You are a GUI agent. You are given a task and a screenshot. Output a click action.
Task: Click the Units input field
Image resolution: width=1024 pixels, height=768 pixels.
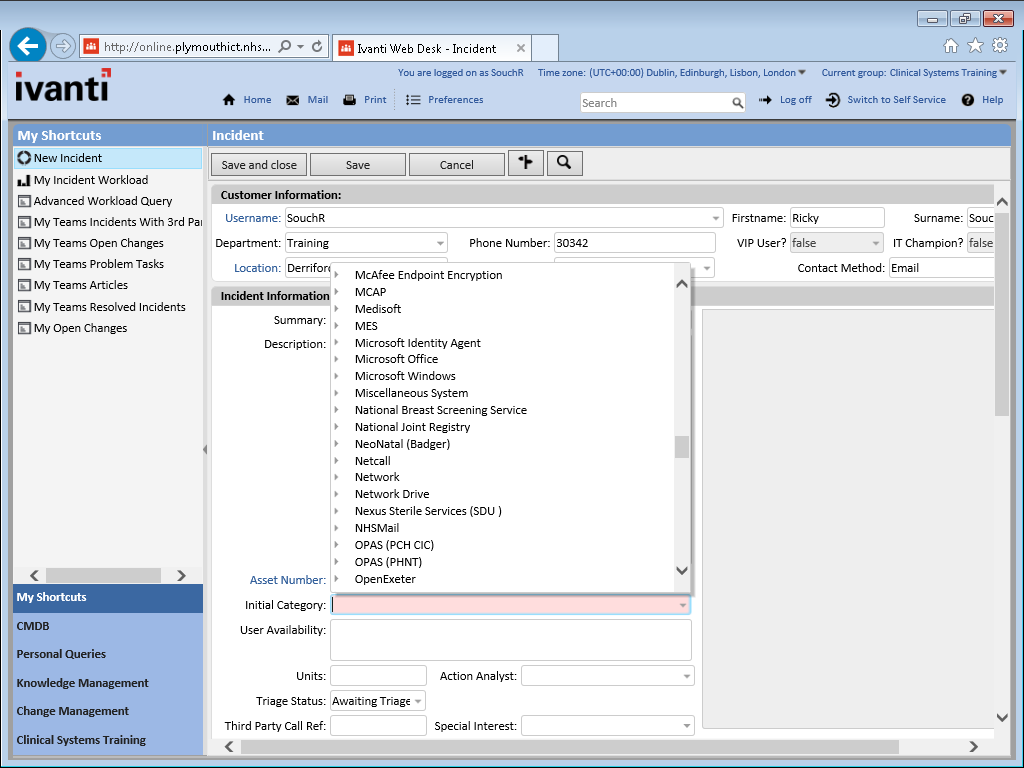(378, 676)
